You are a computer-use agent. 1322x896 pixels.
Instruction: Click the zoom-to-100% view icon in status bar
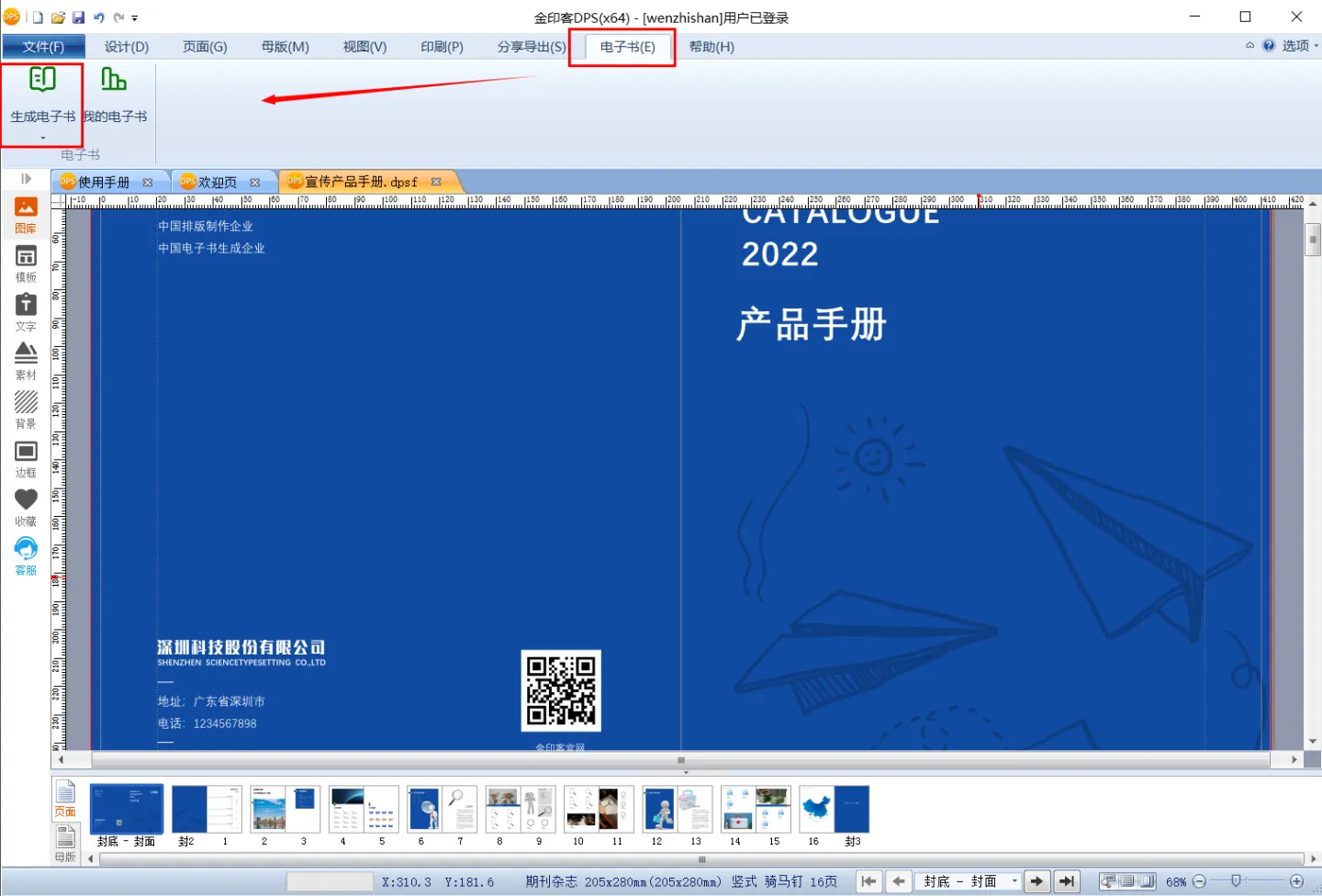pyautogui.click(x=1108, y=881)
